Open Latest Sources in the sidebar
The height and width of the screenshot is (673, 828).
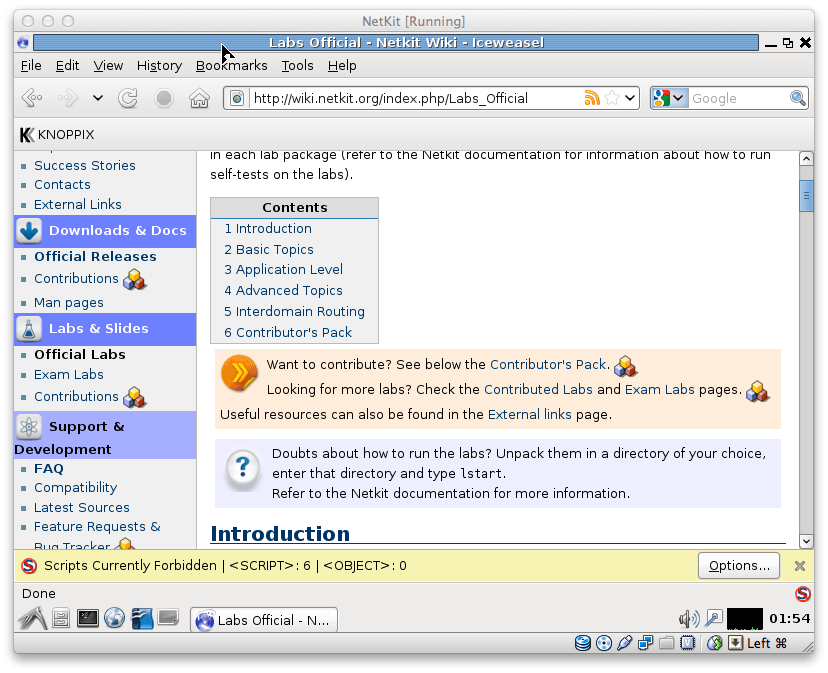81,508
